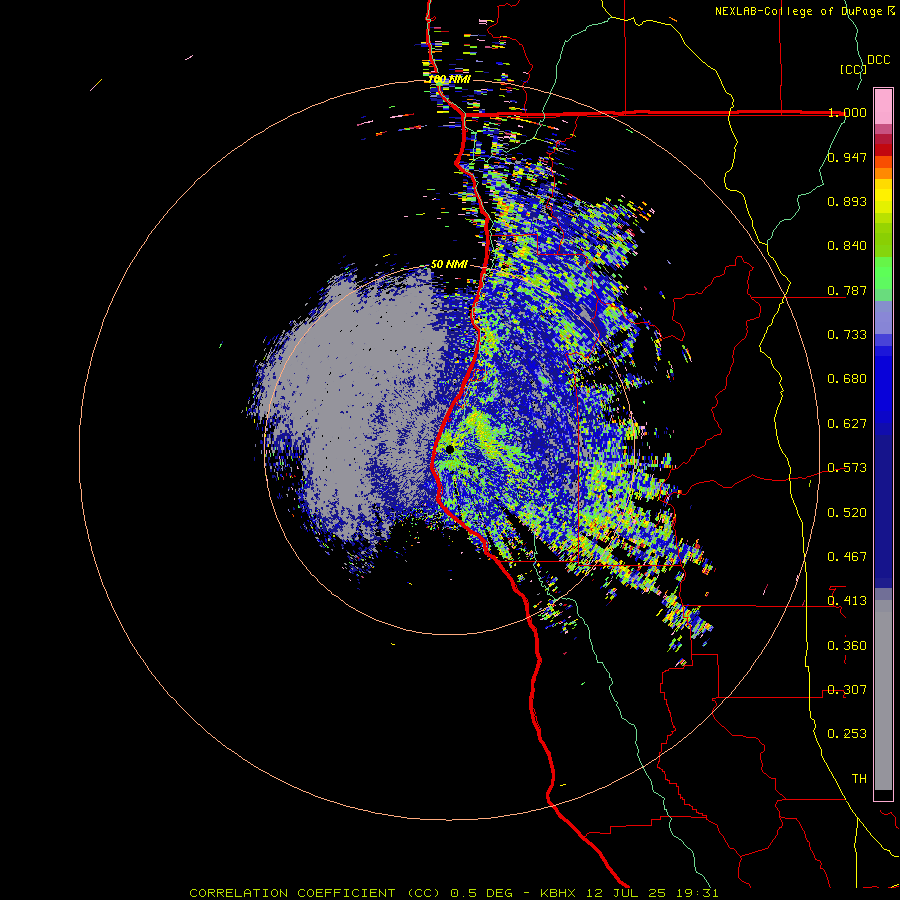This screenshot has width=900, height=900.
Task: Click the Correlation Coefficient caption at the bottom
Action: pyautogui.click(x=454, y=893)
